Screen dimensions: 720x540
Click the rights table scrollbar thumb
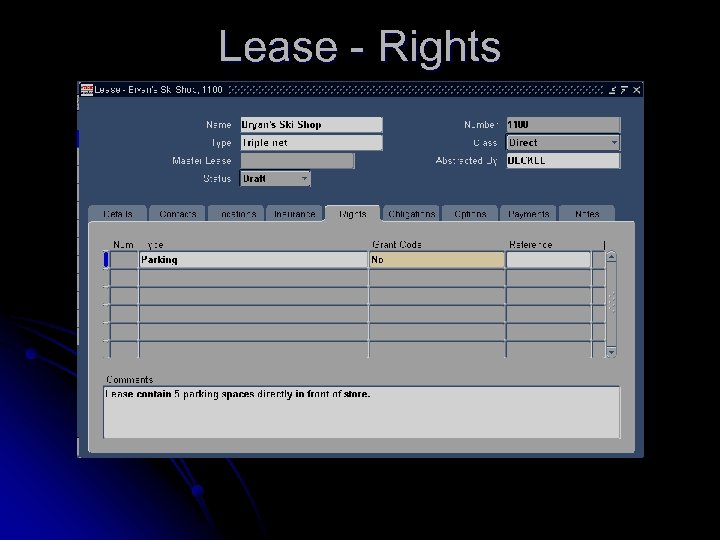pos(611,303)
